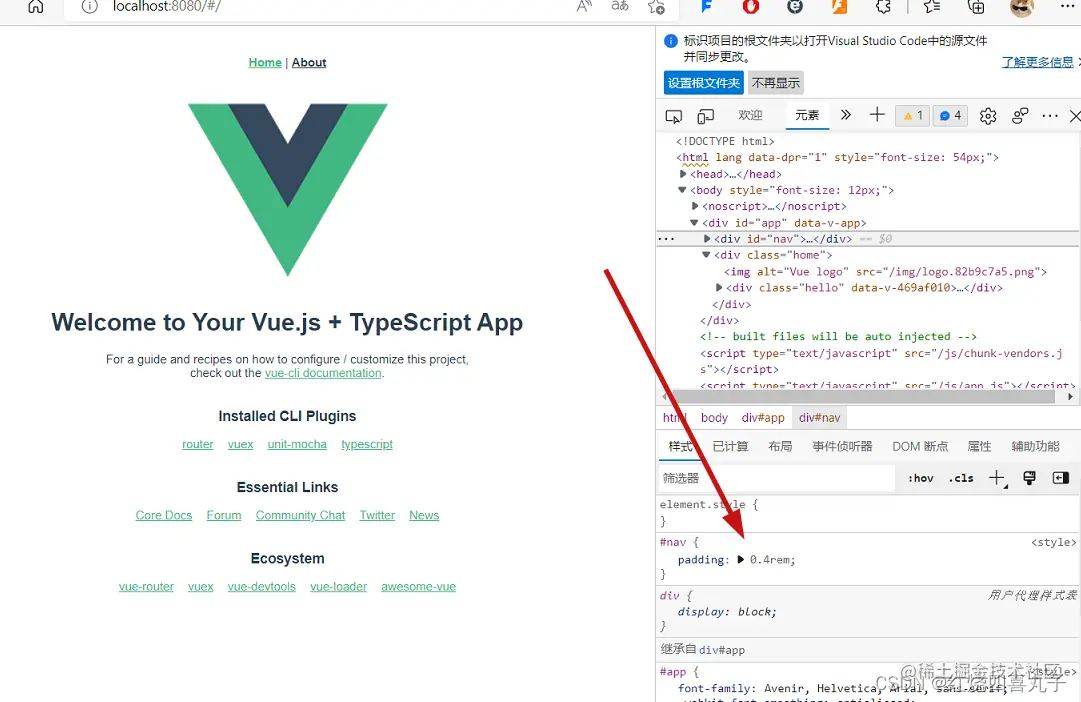Select the 元素 DevTools tab
The height and width of the screenshot is (702, 1081).
(x=807, y=115)
